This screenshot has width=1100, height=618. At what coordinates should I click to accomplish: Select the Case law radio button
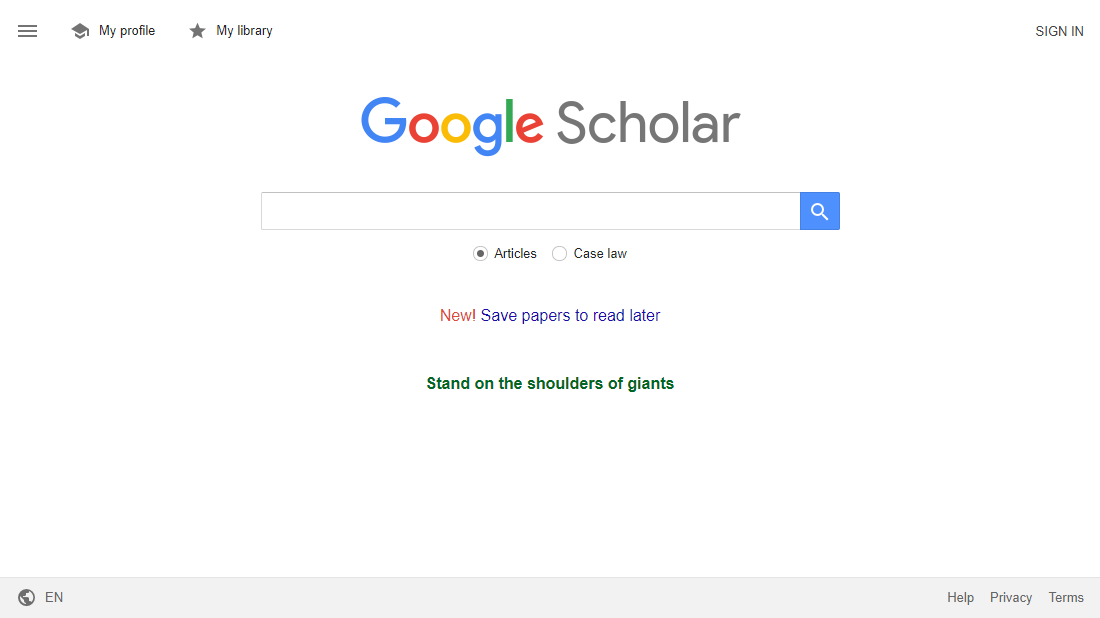(x=560, y=253)
